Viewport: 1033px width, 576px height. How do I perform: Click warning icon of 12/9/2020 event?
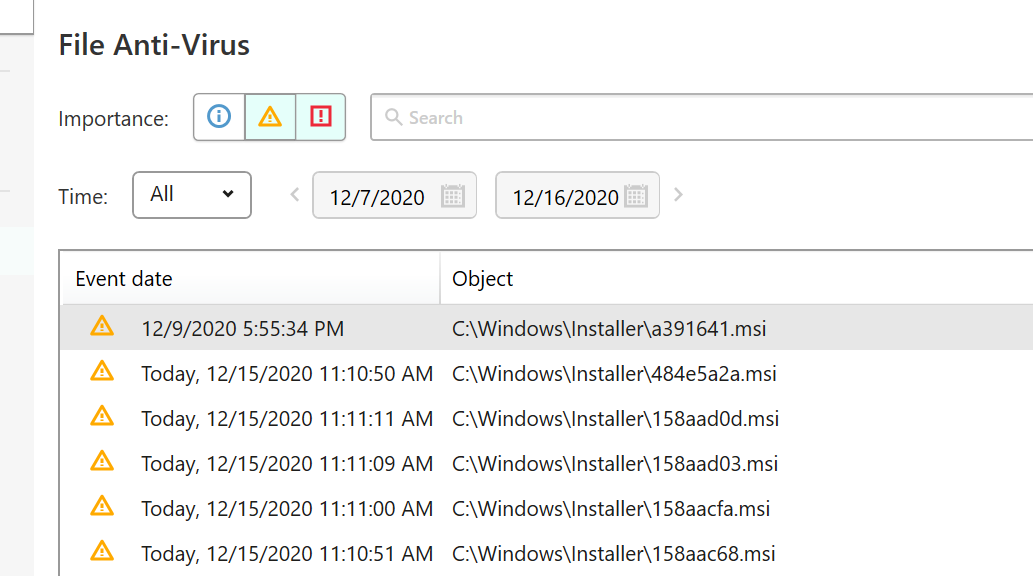(x=102, y=326)
